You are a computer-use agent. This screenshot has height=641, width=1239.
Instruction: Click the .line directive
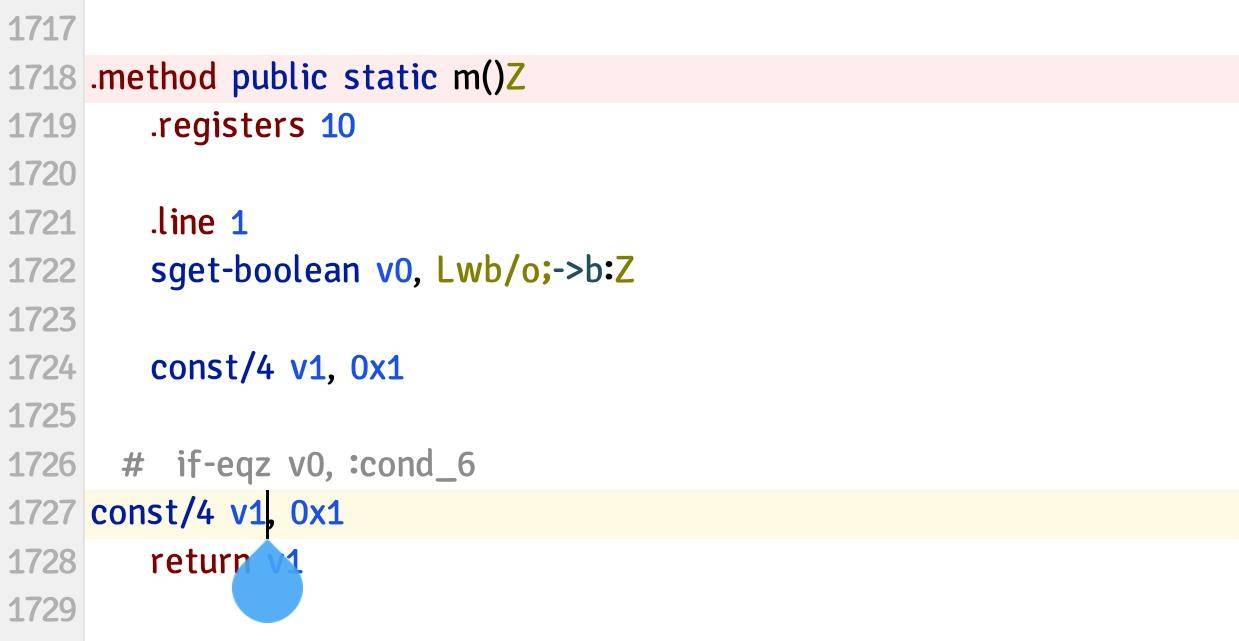(x=182, y=222)
